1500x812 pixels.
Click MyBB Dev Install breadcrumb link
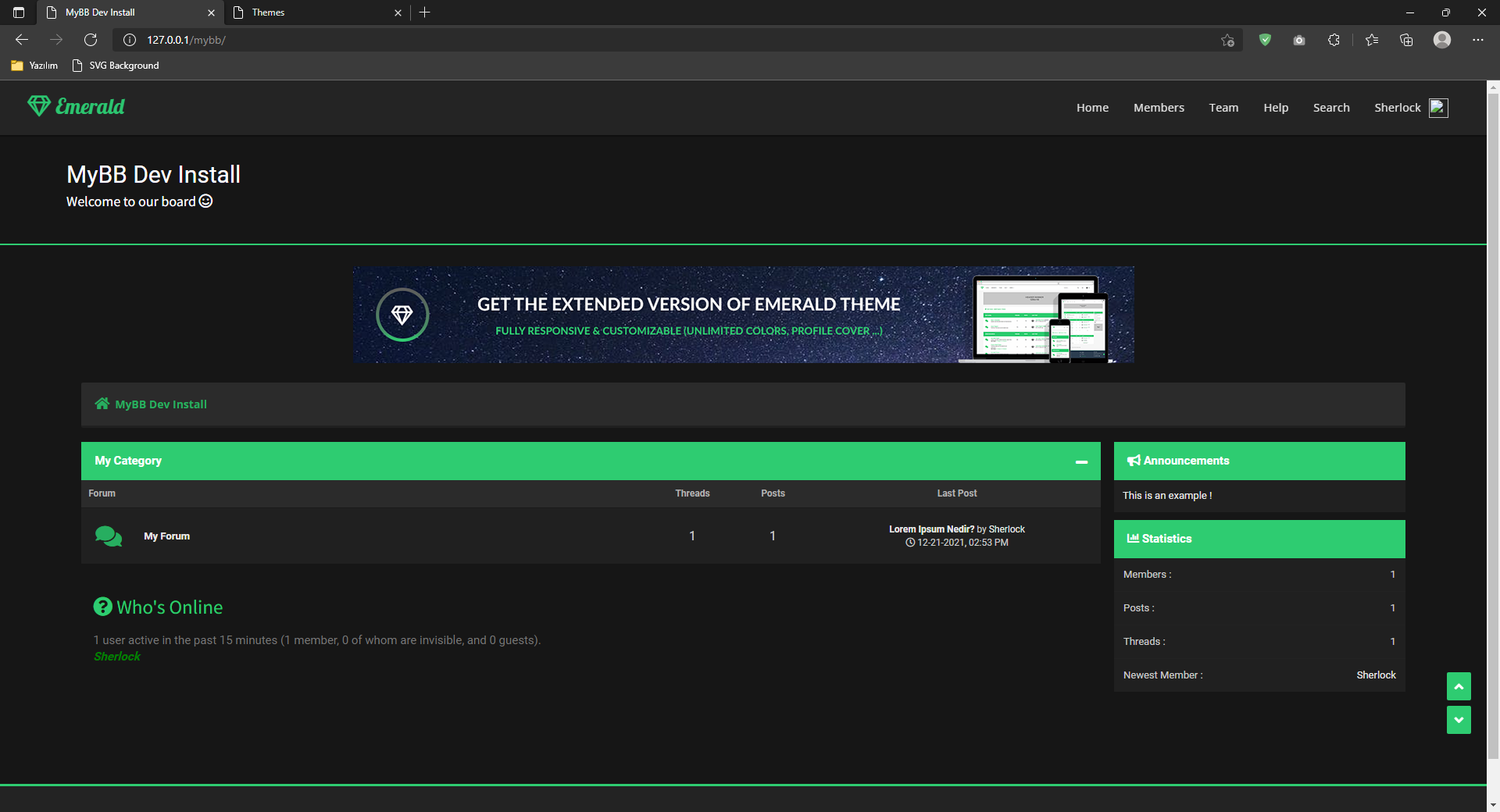[161, 404]
